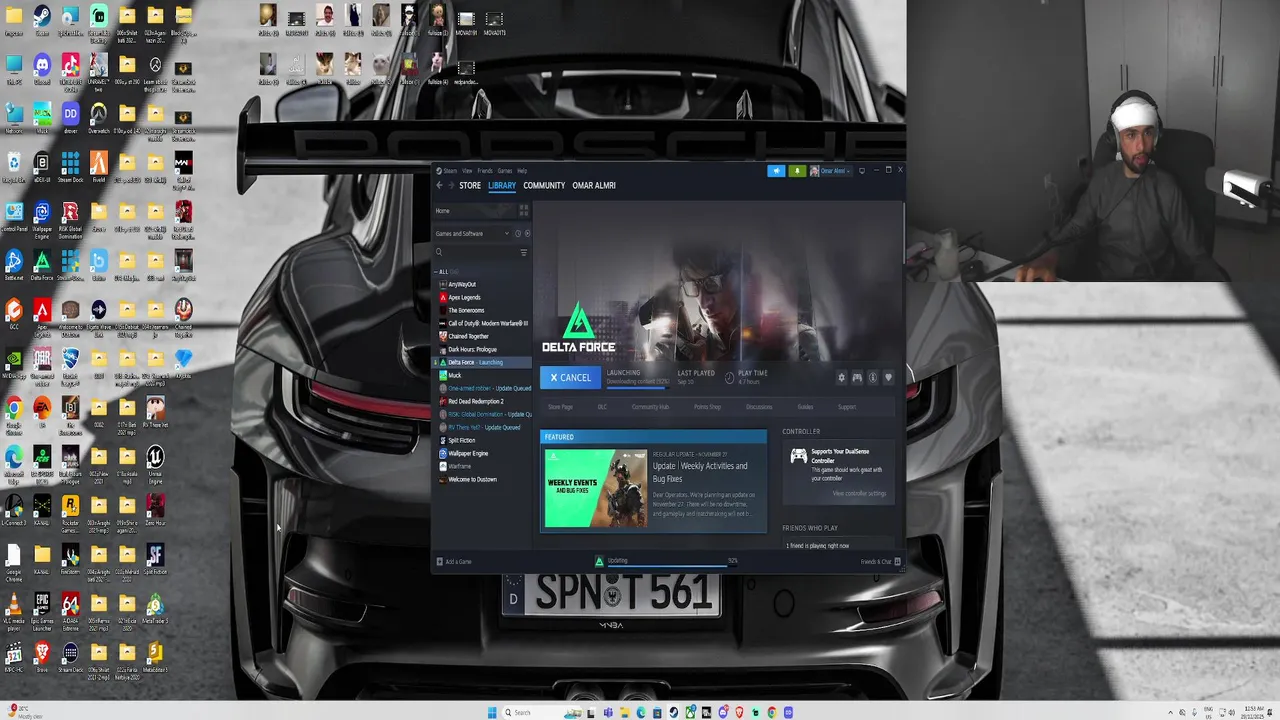Click View controller settings link
The height and width of the screenshot is (720, 1280).
[x=860, y=494]
